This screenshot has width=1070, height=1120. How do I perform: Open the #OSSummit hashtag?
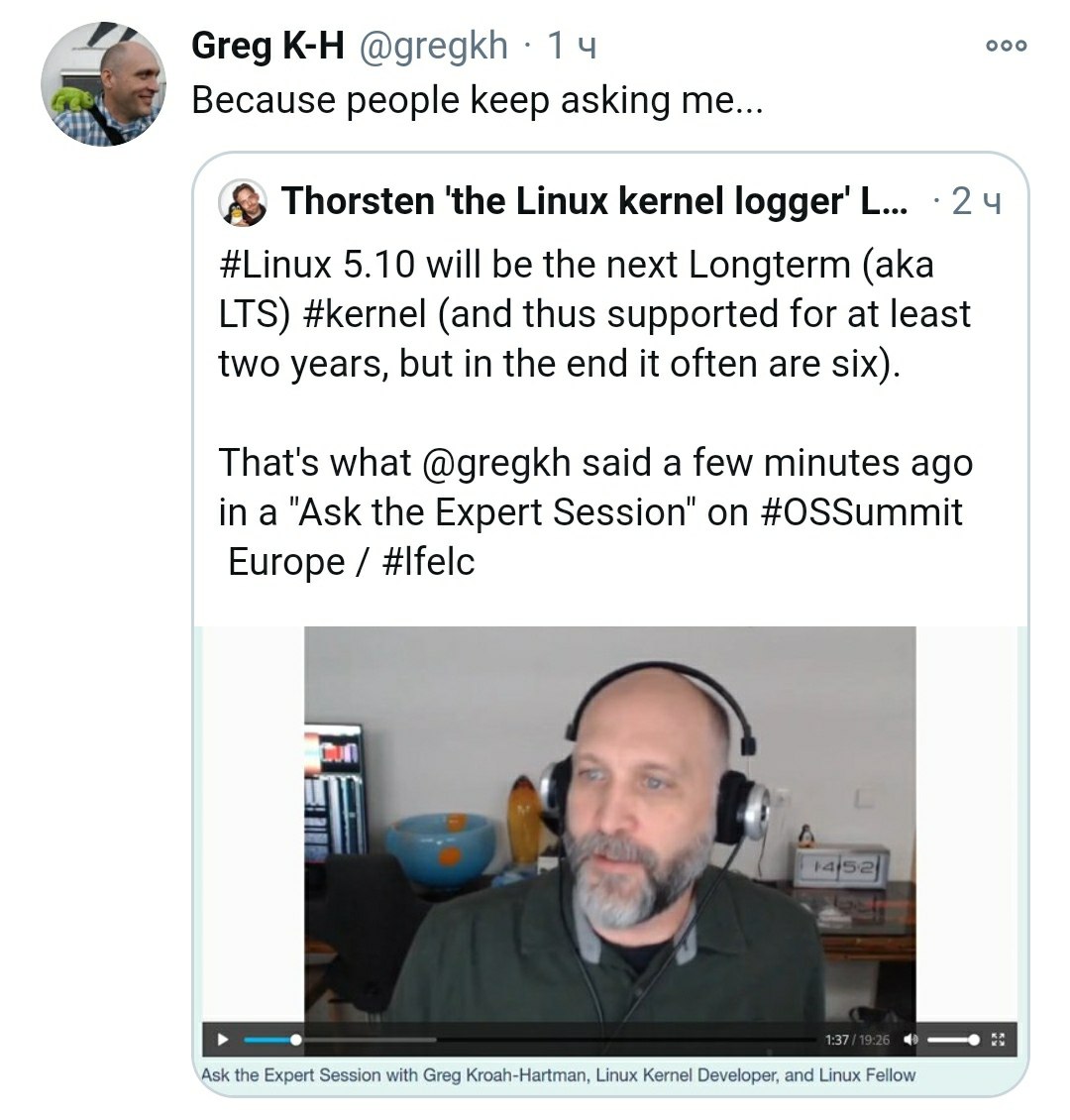point(862,512)
